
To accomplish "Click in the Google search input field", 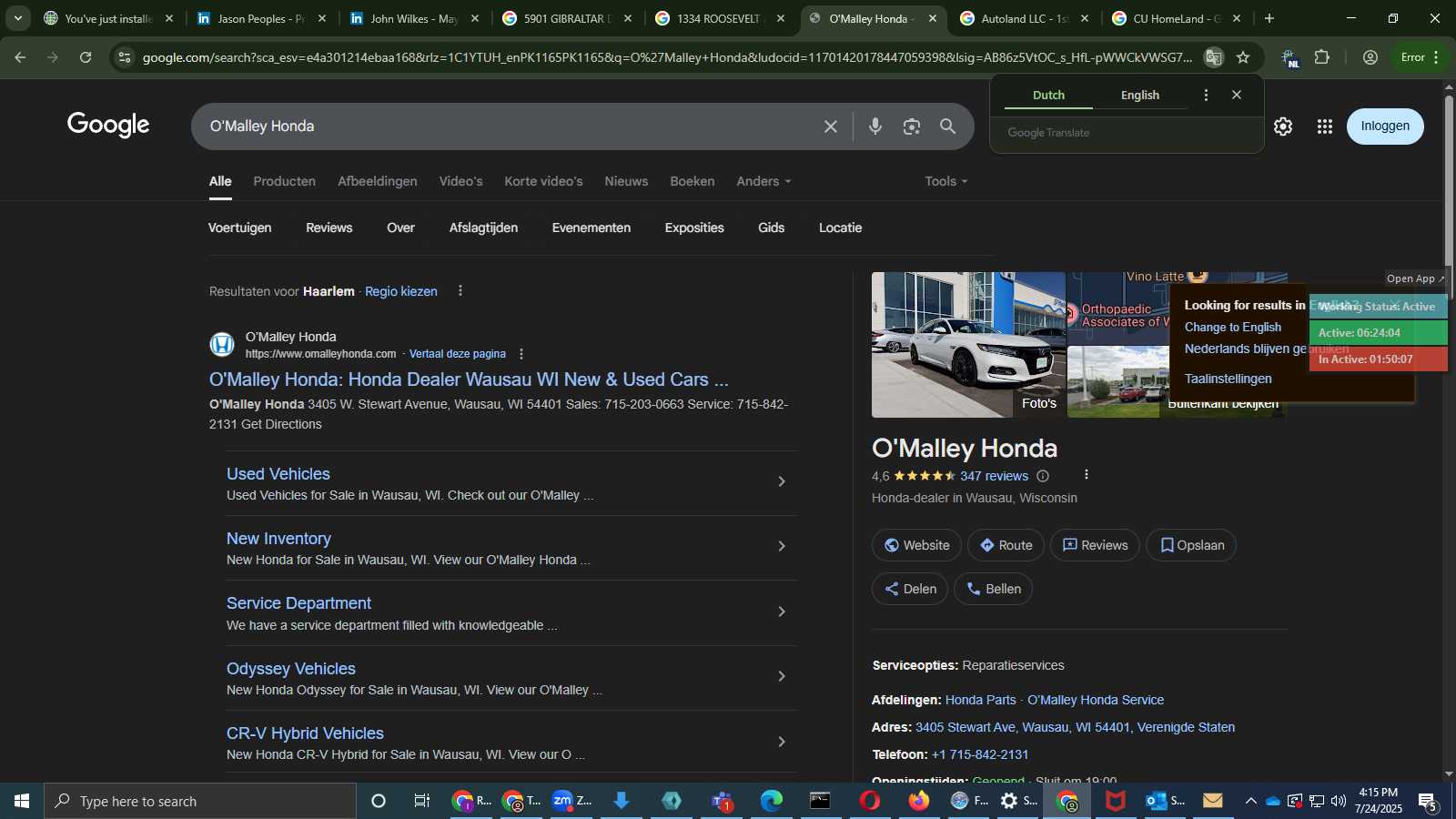I will [x=510, y=126].
